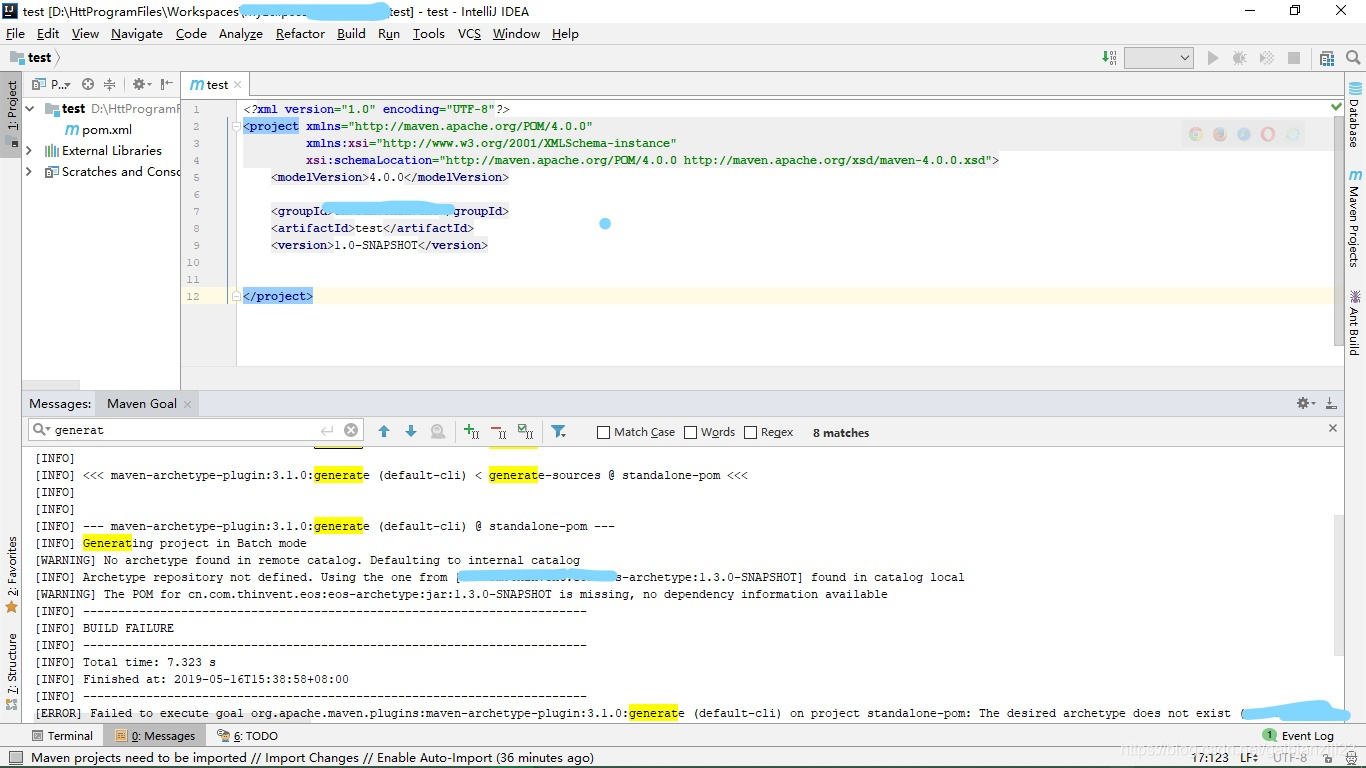Pin down the search results with the pin icon

438,431
